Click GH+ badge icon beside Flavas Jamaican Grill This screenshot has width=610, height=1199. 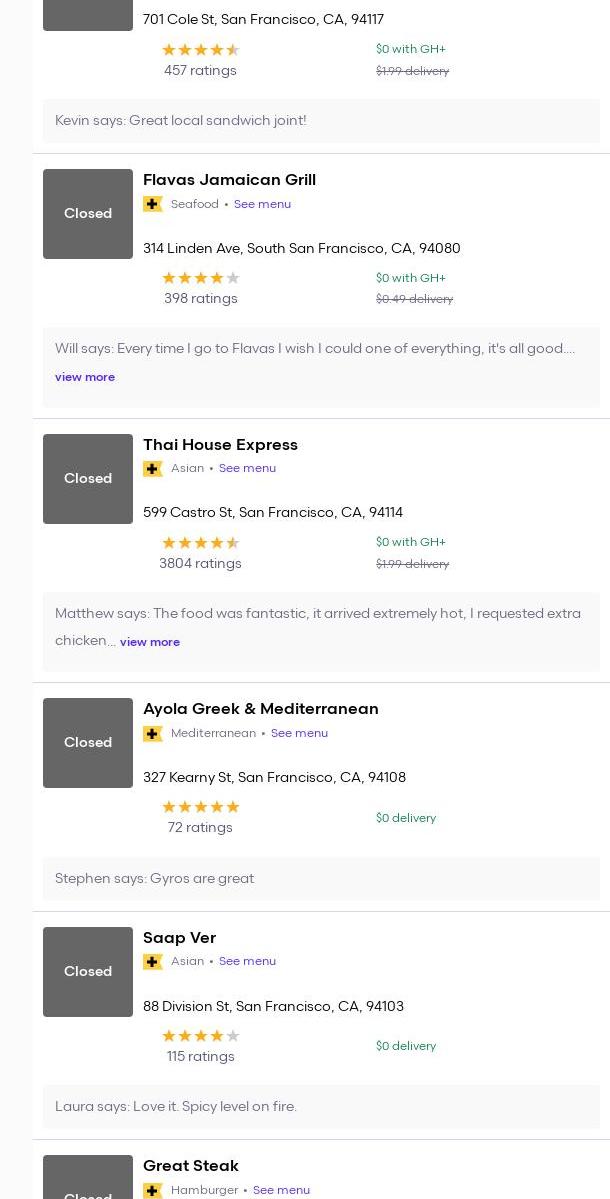pos(153,204)
